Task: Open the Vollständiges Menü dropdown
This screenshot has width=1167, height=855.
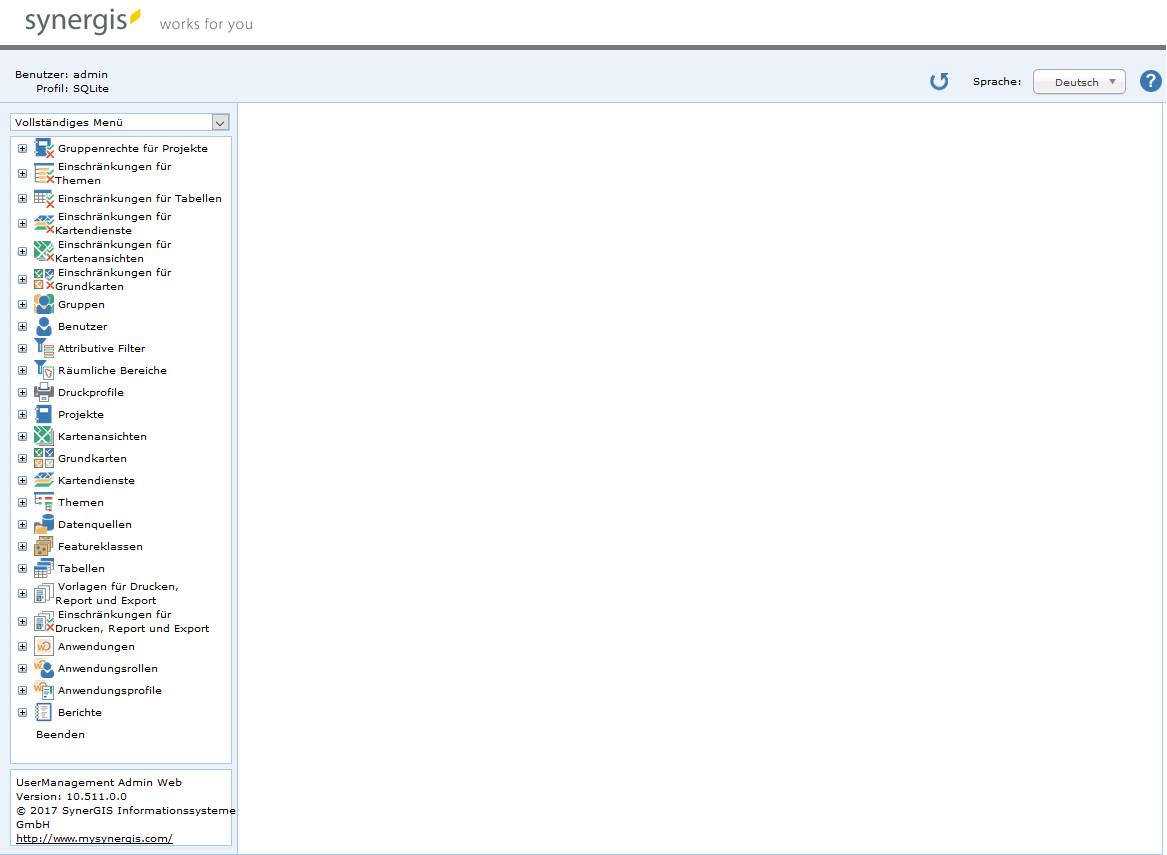Action: (120, 122)
